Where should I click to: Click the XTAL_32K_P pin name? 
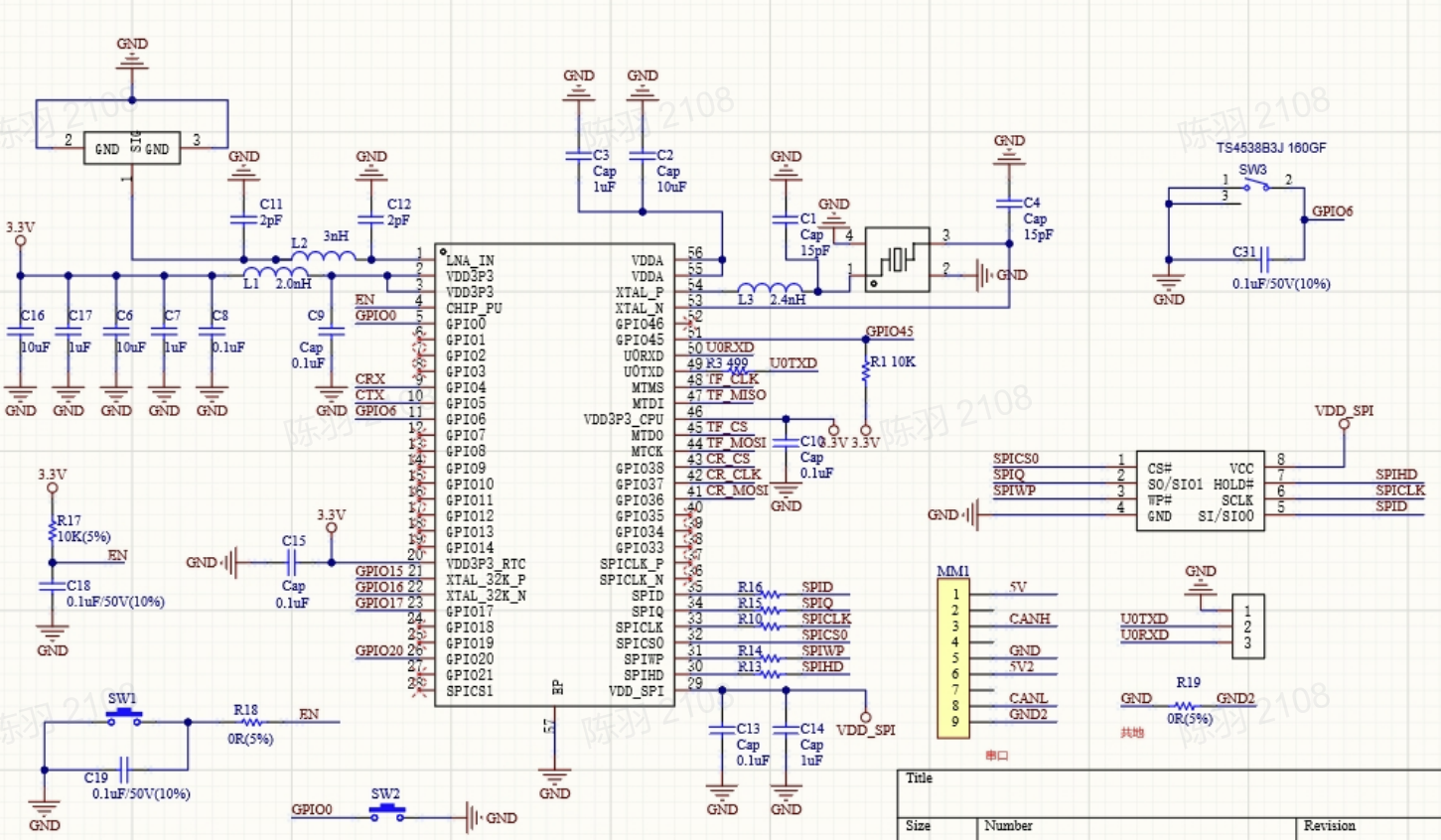coord(486,579)
